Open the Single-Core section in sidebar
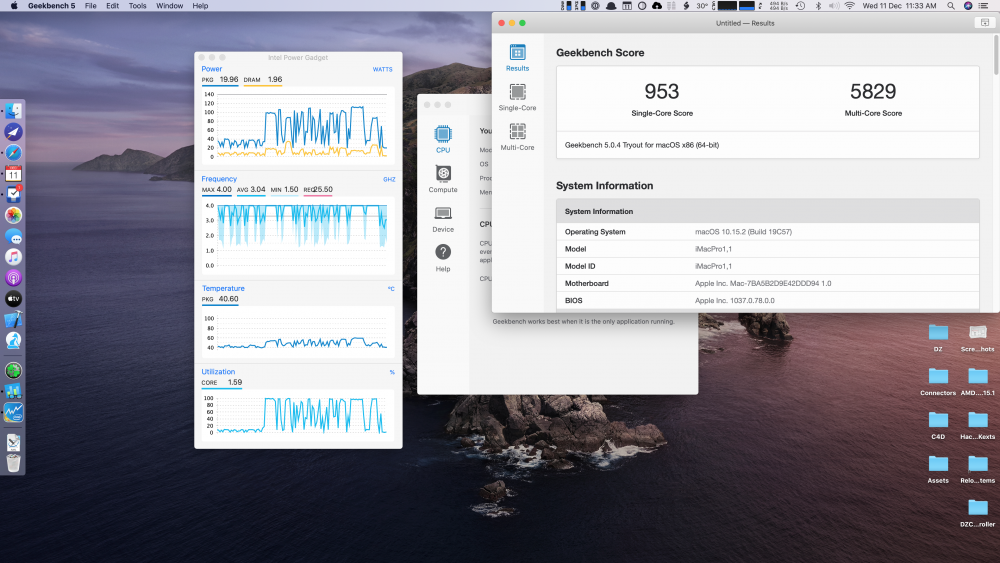Viewport: 1000px width, 563px height. point(517,97)
